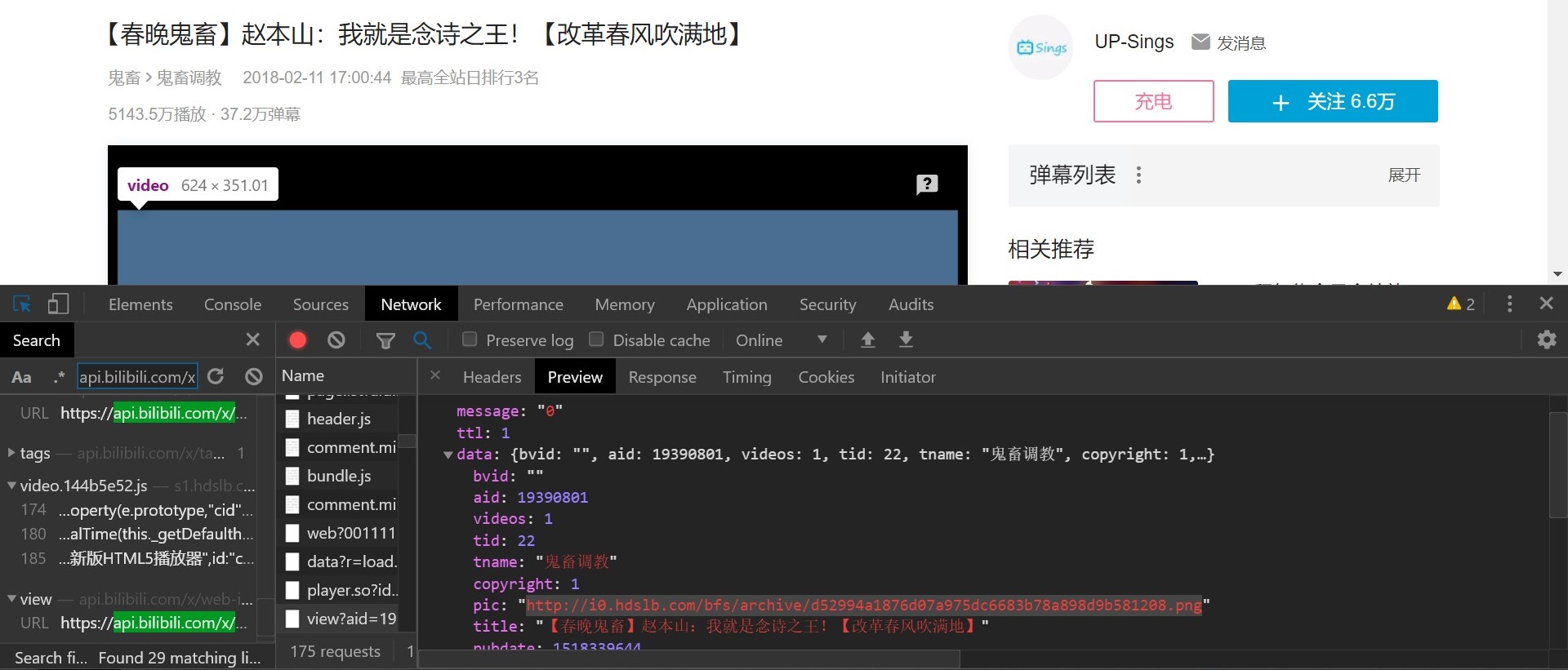Image resolution: width=1568 pixels, height=670 pixels.
Task: Click the send message envelope icon
Action: click(1200, 42)
